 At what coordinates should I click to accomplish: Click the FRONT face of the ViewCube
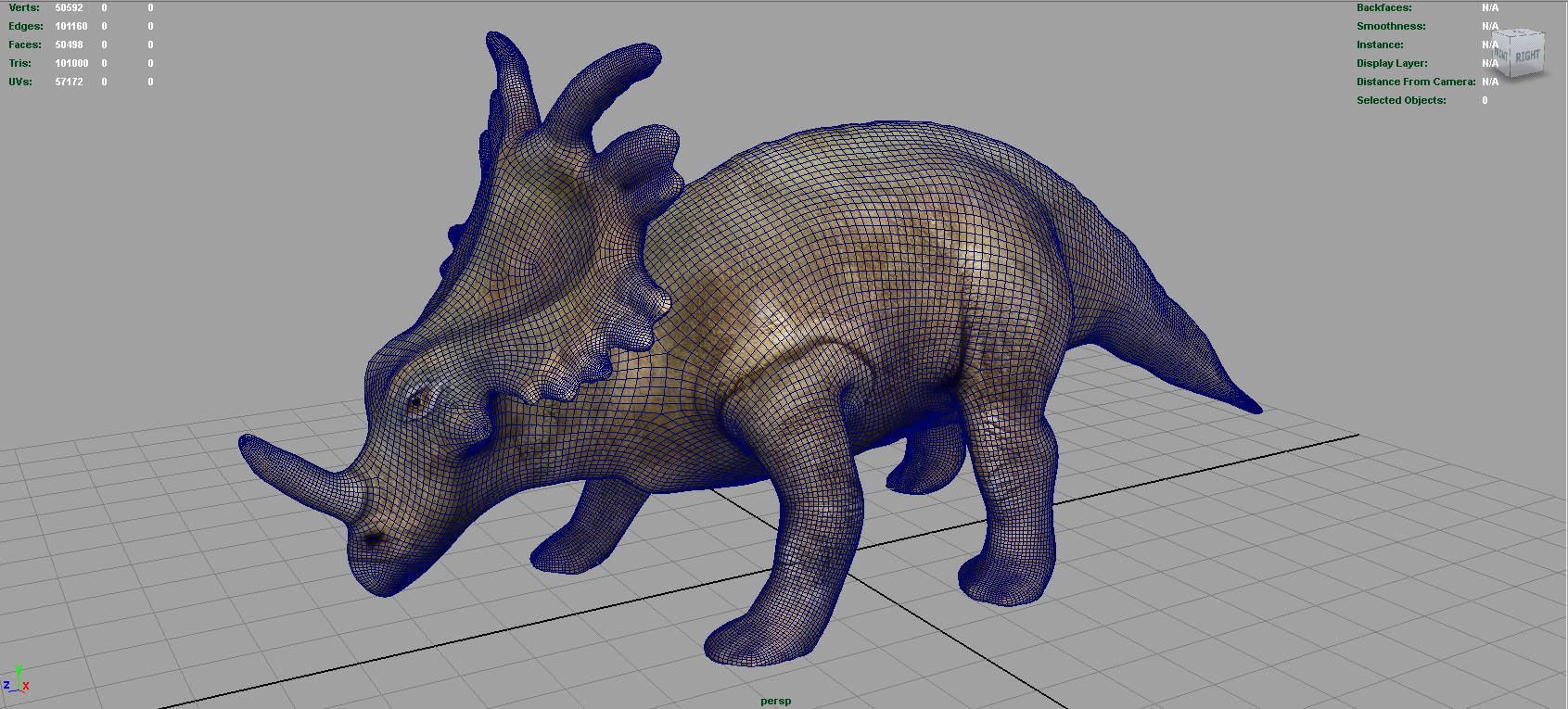[1502, 56]
